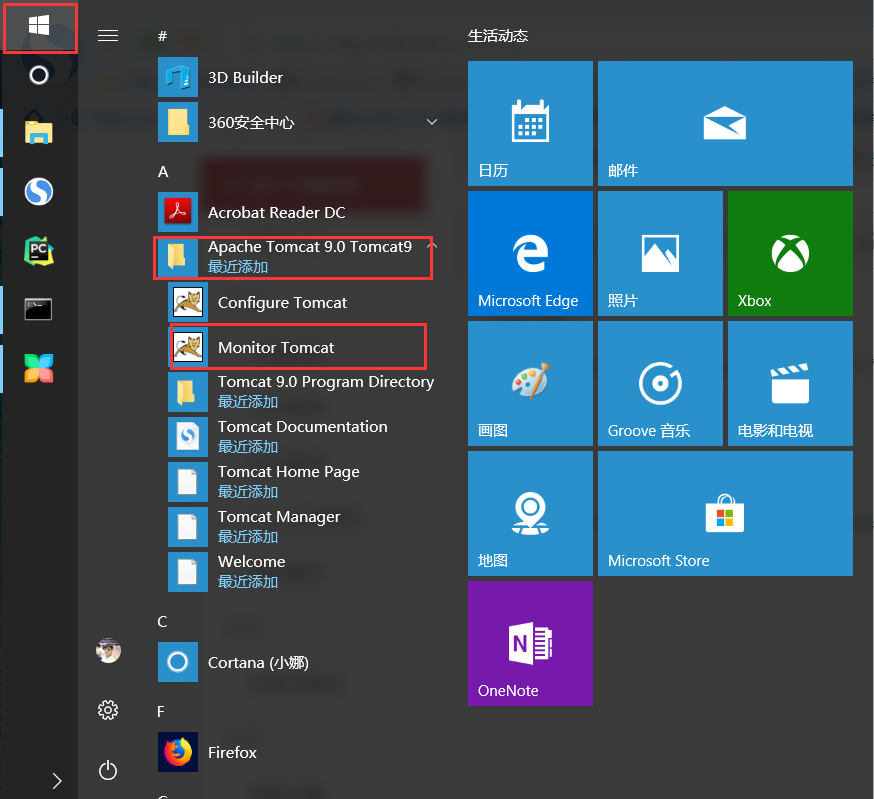
Task: Open Settings gear in Start menu
Action: [108, 710]
